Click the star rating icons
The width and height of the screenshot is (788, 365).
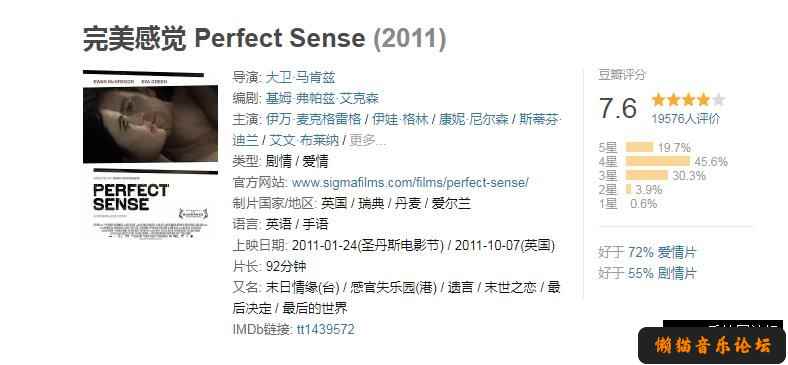pyautogui.click(x=688, y=100)
